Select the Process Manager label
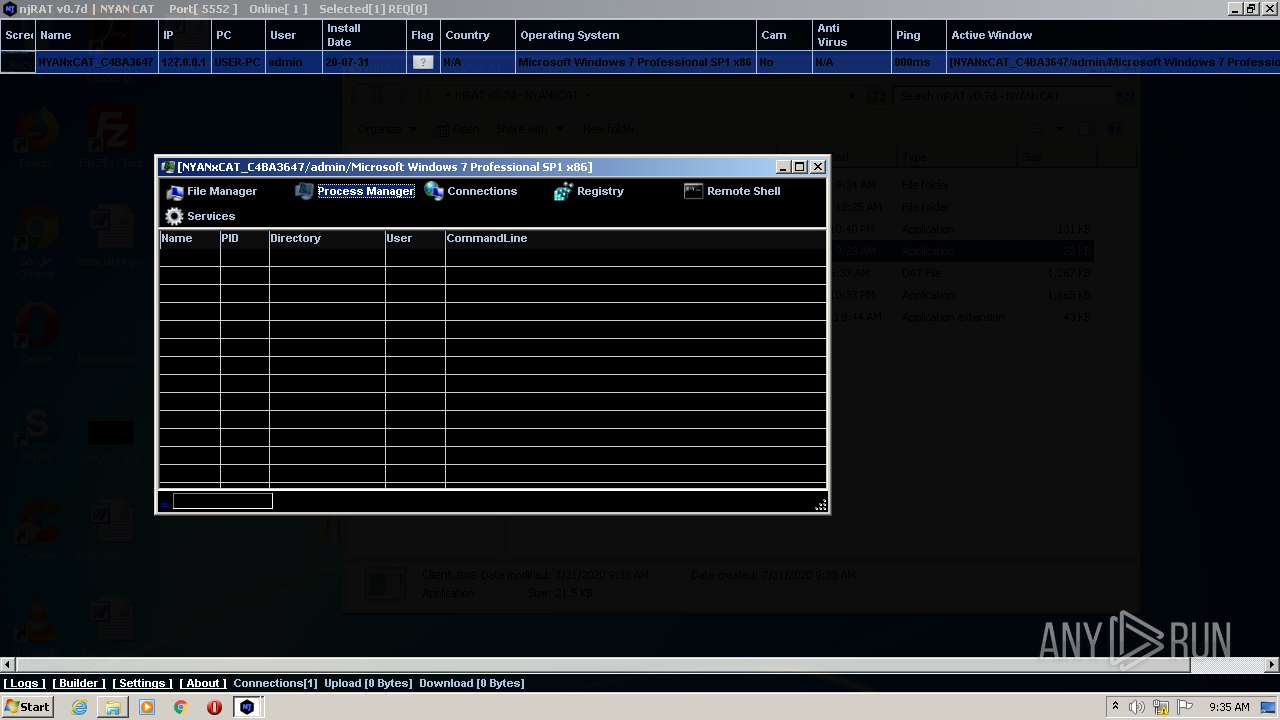 click(x=366, y=191)
